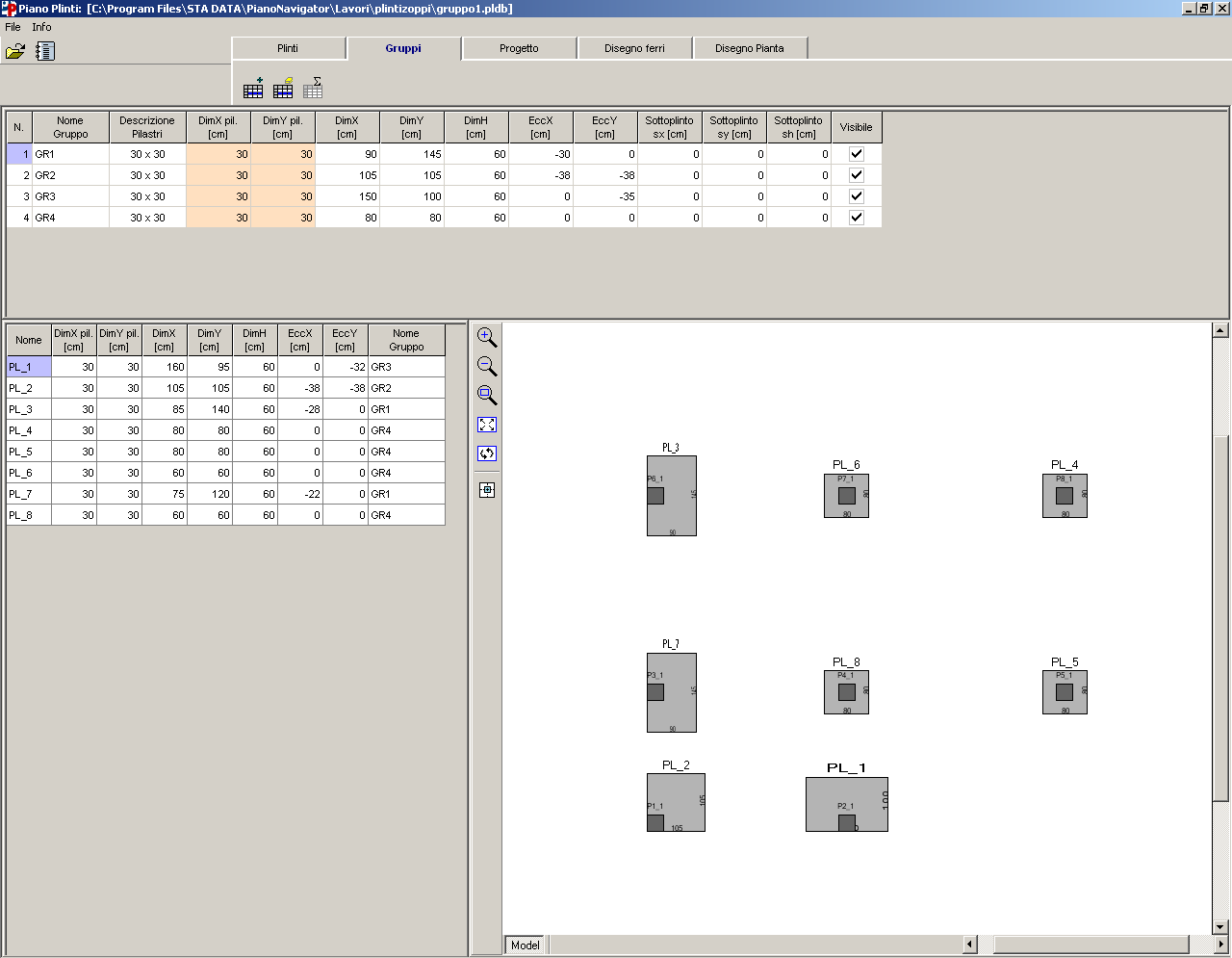The height and width of the screenshot is (958, 1232).
Task: Click the center target view icon
Action: pos(487,490)
